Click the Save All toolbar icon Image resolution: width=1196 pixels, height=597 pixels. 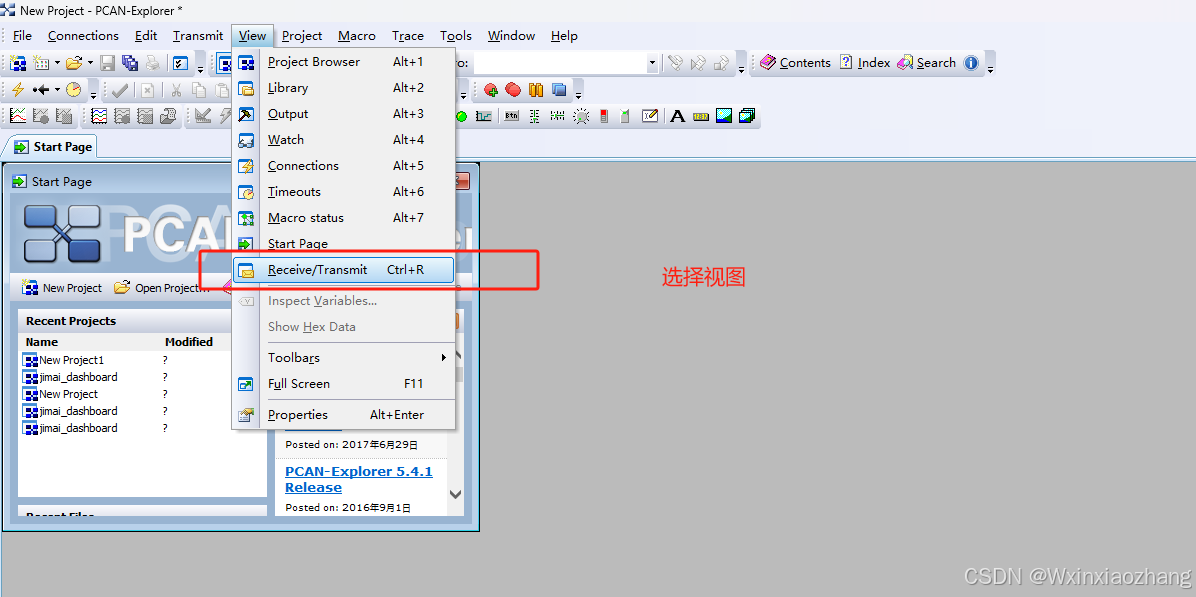click(x=130, y=63)
